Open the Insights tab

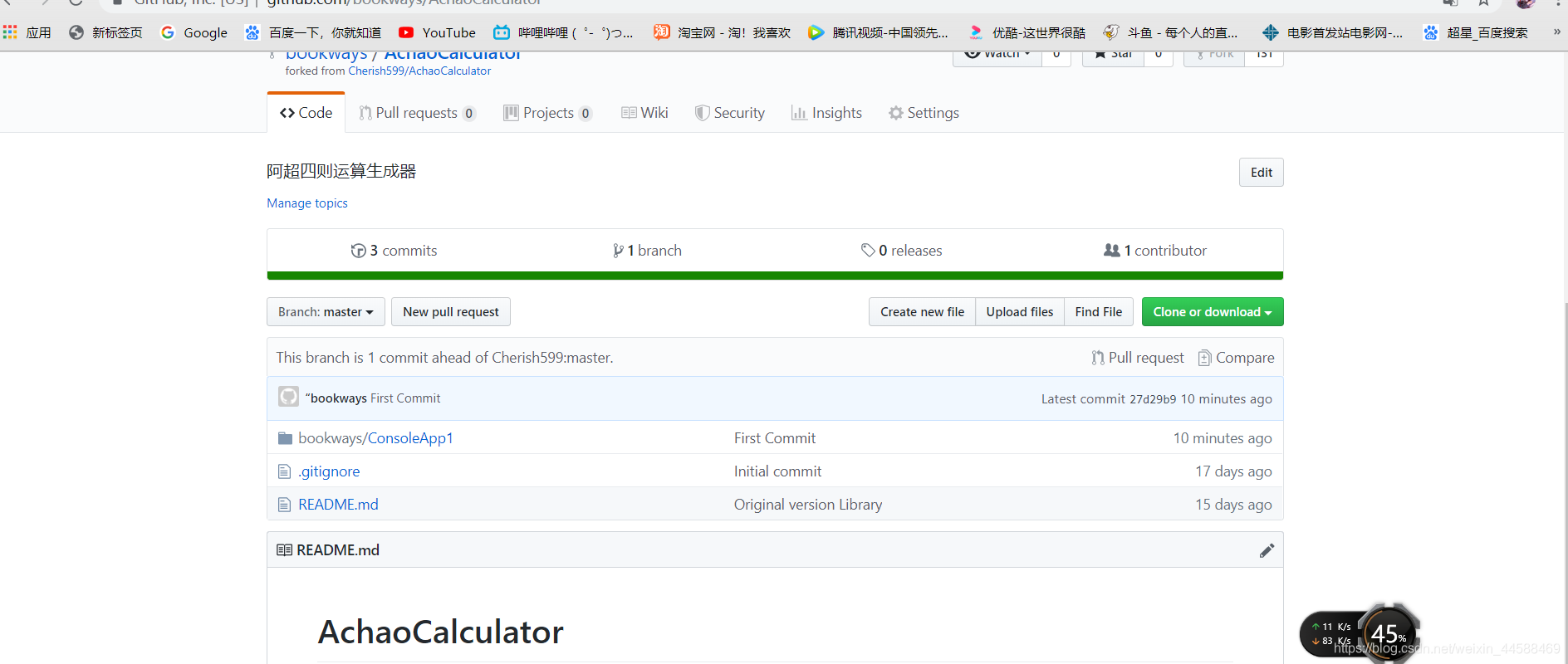click(x=826, y=113)
